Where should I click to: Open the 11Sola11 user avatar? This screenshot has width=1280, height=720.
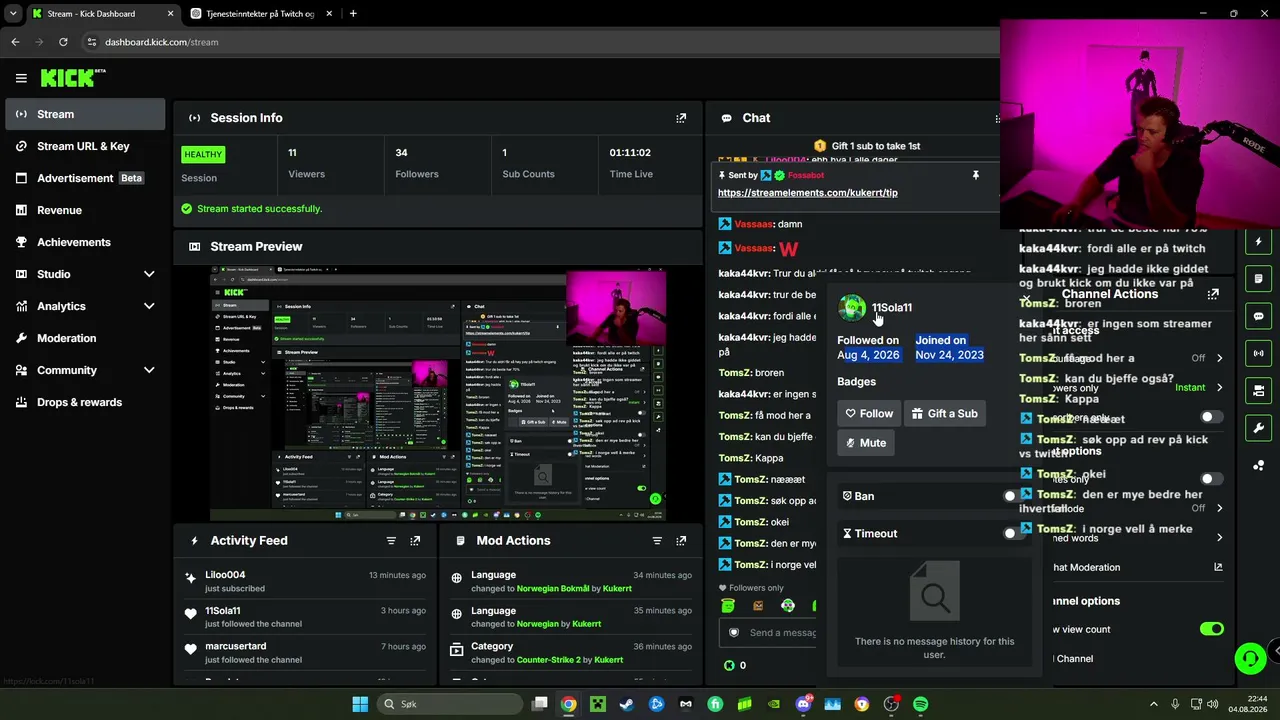point(852,308)
